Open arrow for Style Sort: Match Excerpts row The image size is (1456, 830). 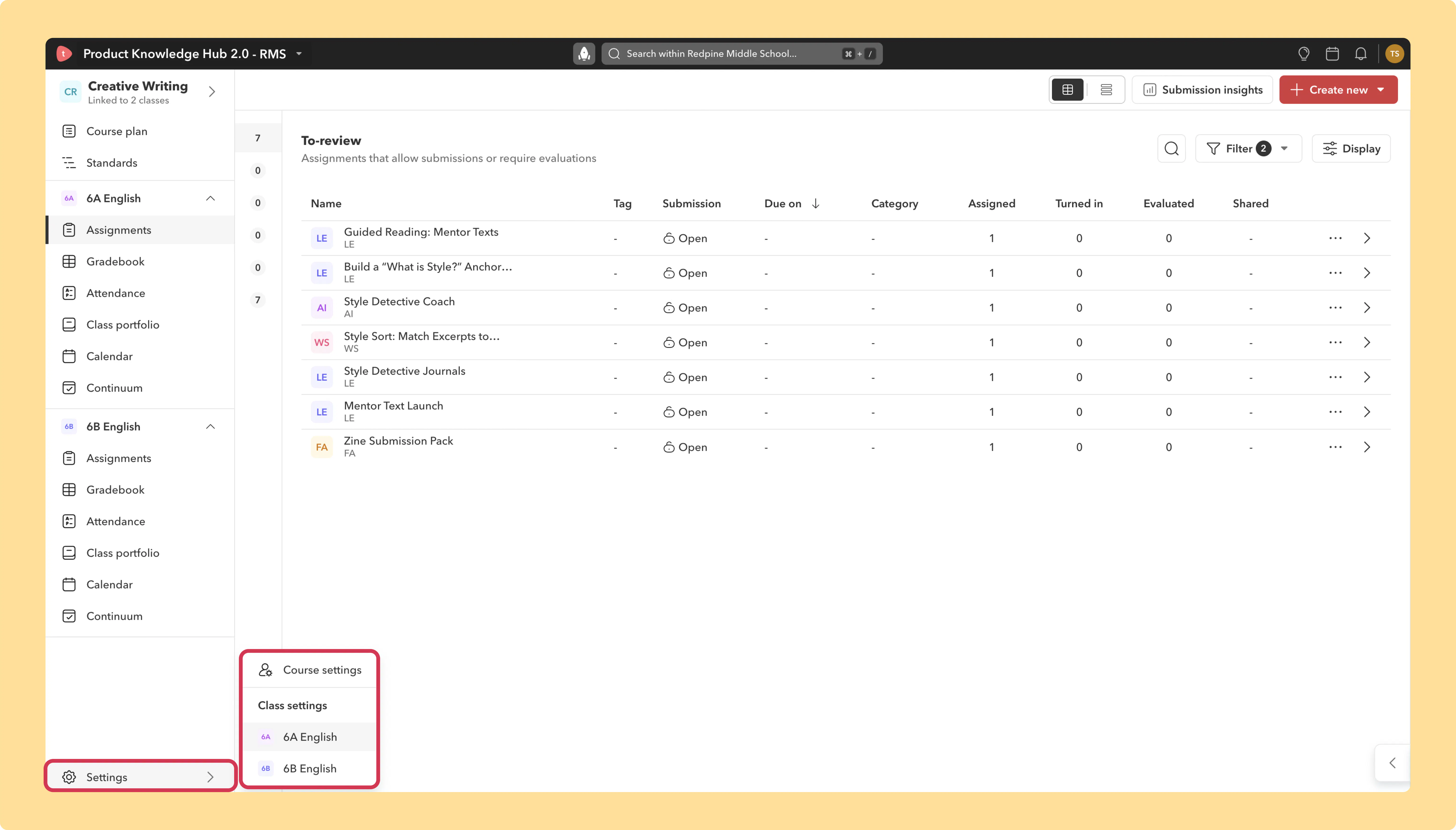1367,343
